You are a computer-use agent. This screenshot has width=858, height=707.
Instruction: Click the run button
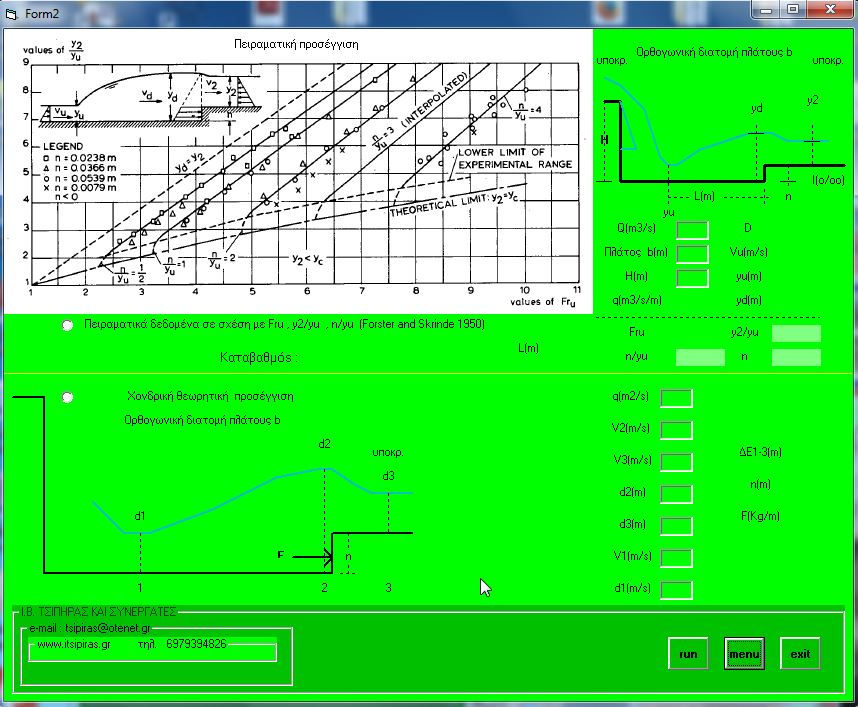pos(688,654)
